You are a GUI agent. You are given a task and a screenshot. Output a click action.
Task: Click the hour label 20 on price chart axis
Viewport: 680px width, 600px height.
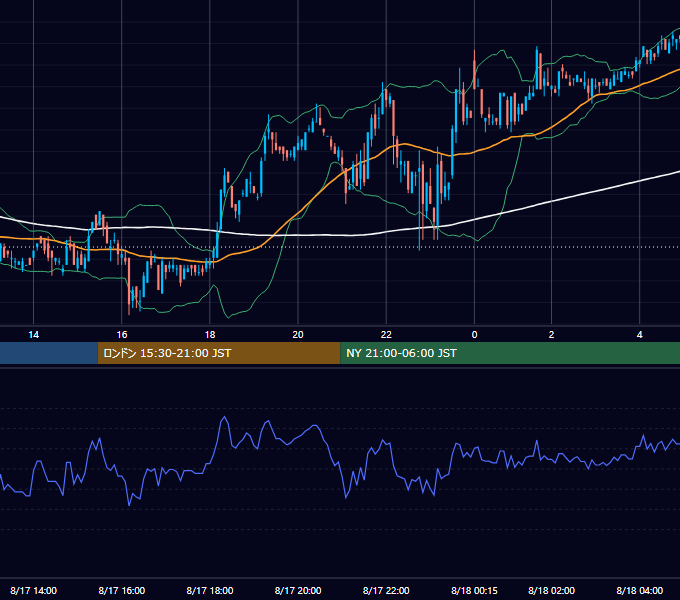pos(298,334)
